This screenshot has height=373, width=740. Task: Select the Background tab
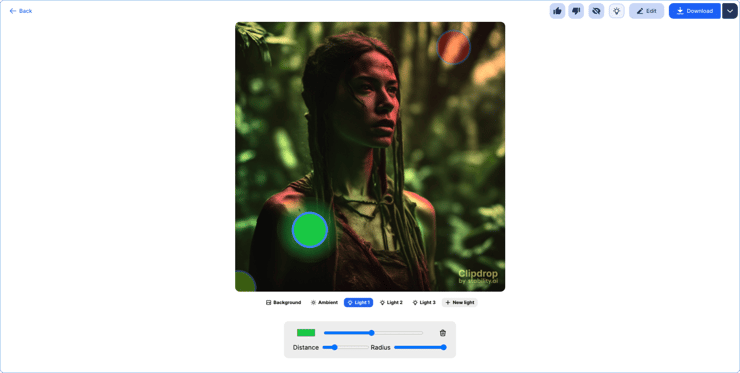(x=283, y=303)
